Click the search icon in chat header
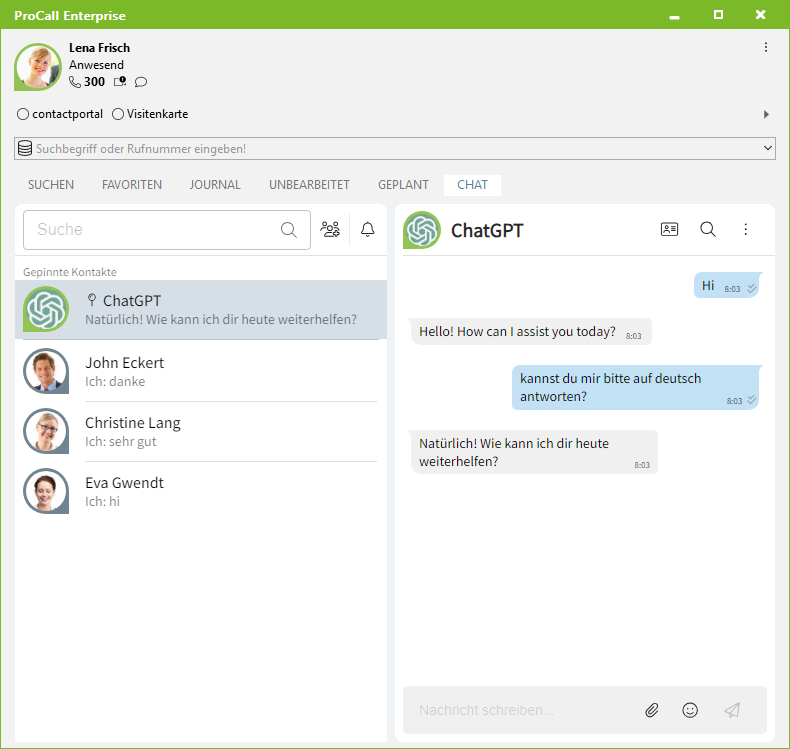Image resolution: width=790 pixels, height=749 pixels. [x=708, y=229]
